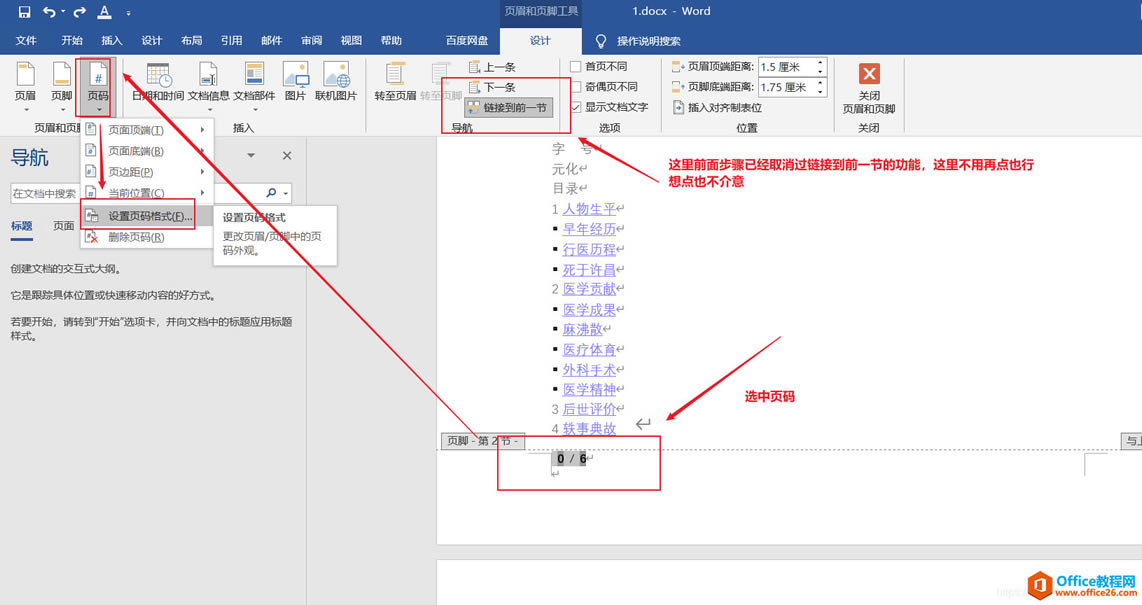Image resolution: width=1142 pixels, height=605 pixels.
Task: Open the 页眉 header button
Action: (x=25, y=86)
